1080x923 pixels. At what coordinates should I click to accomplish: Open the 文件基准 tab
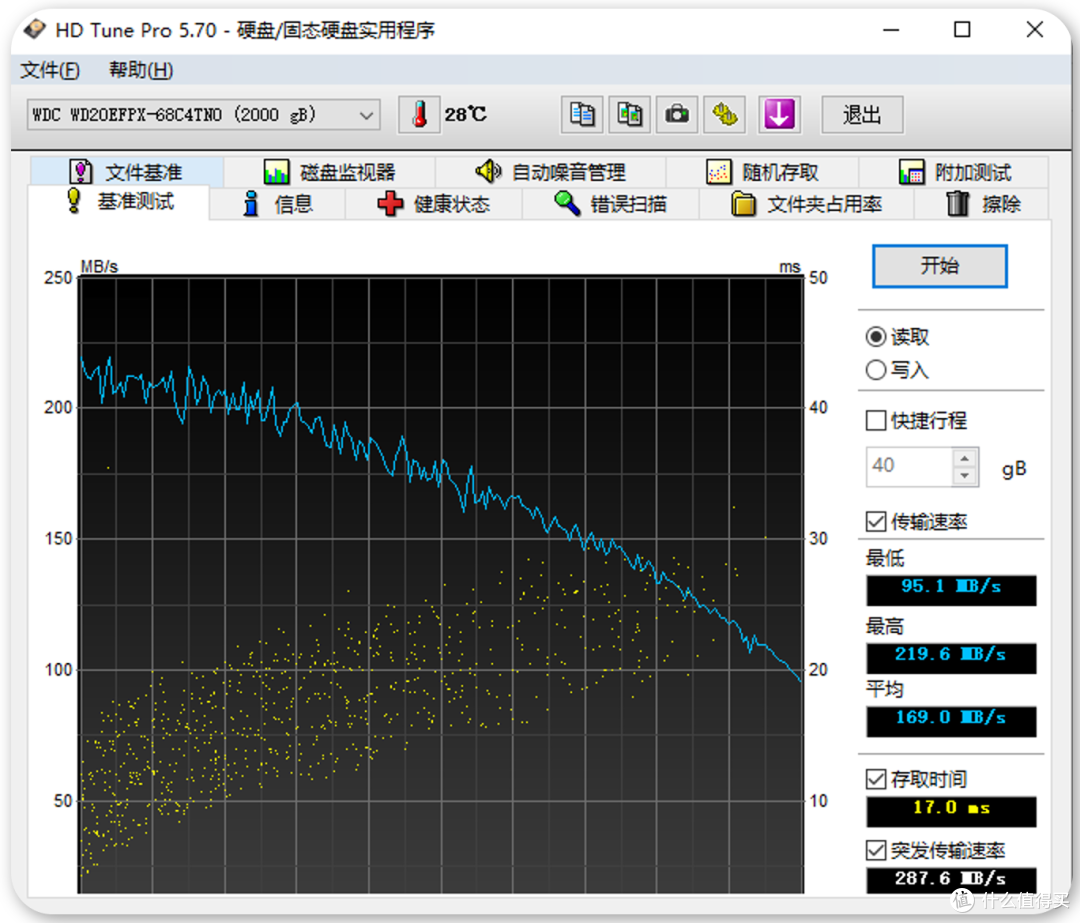[127, 172]
